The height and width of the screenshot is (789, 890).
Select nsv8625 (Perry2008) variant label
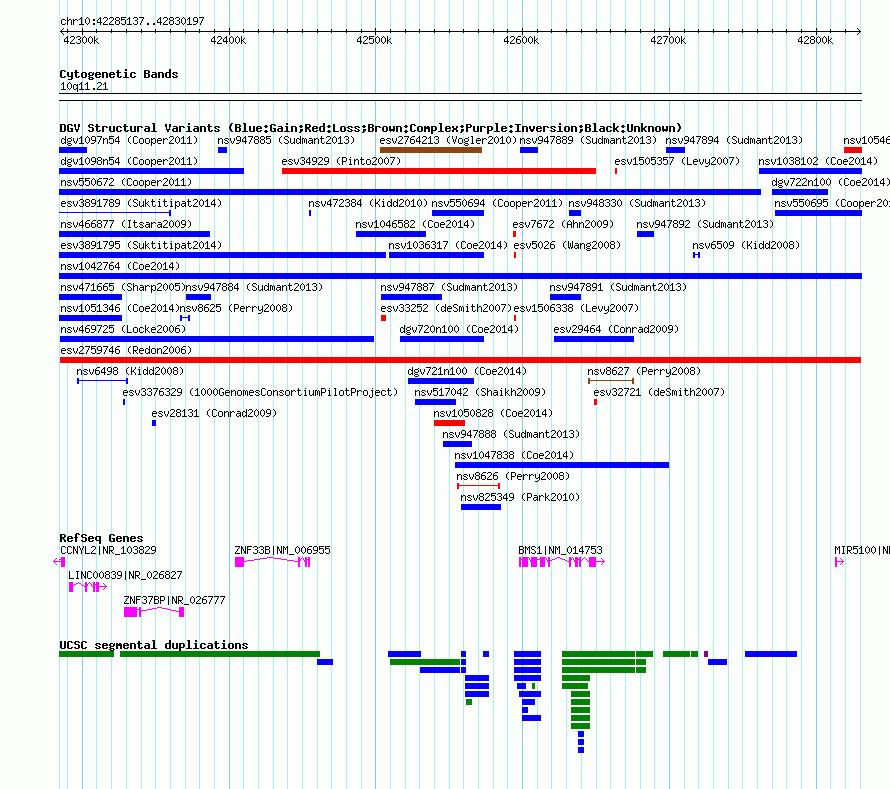[236, 308]
